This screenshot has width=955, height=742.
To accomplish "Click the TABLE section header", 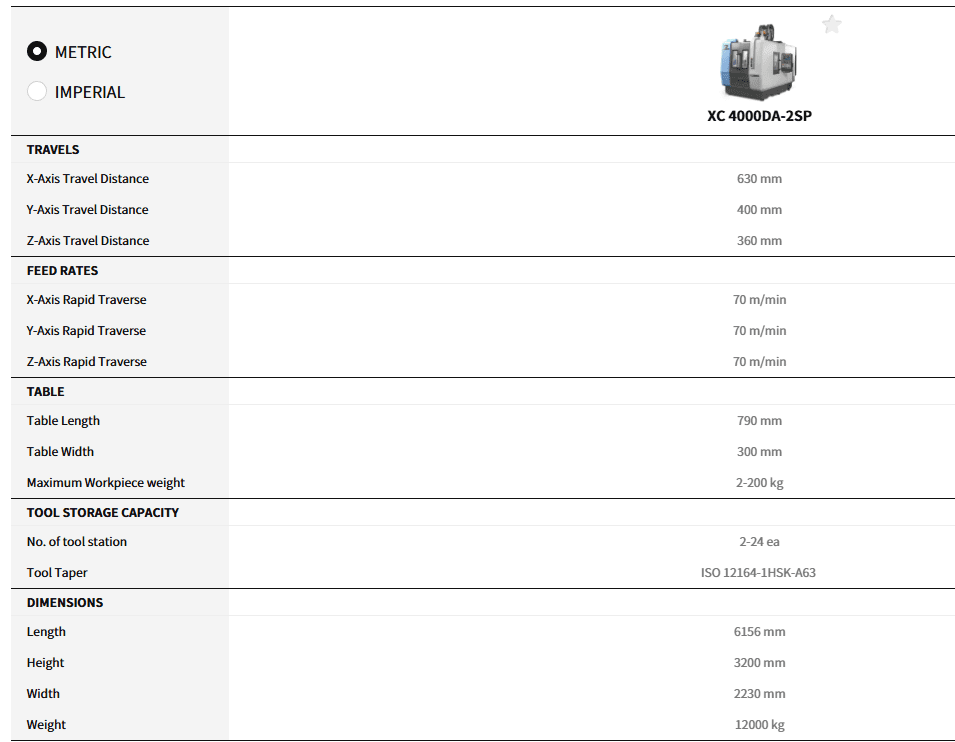I will [x=45, y=392].
